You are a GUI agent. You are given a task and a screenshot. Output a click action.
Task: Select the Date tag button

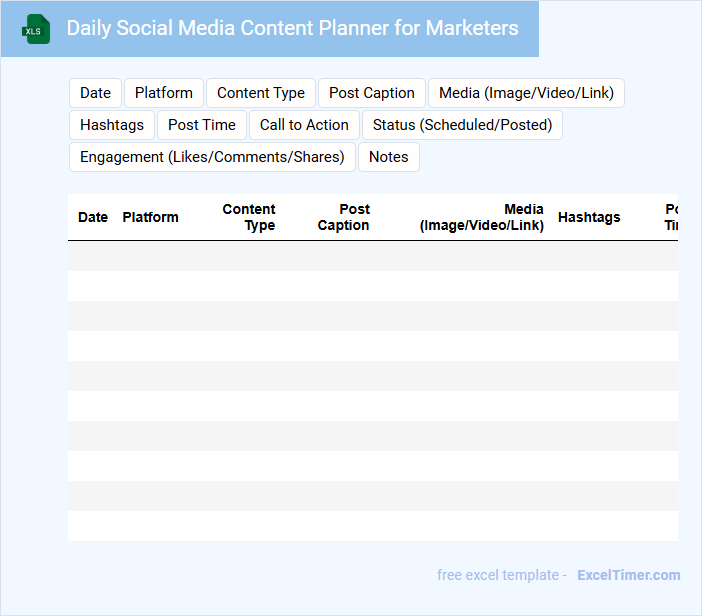click(96, 93)
